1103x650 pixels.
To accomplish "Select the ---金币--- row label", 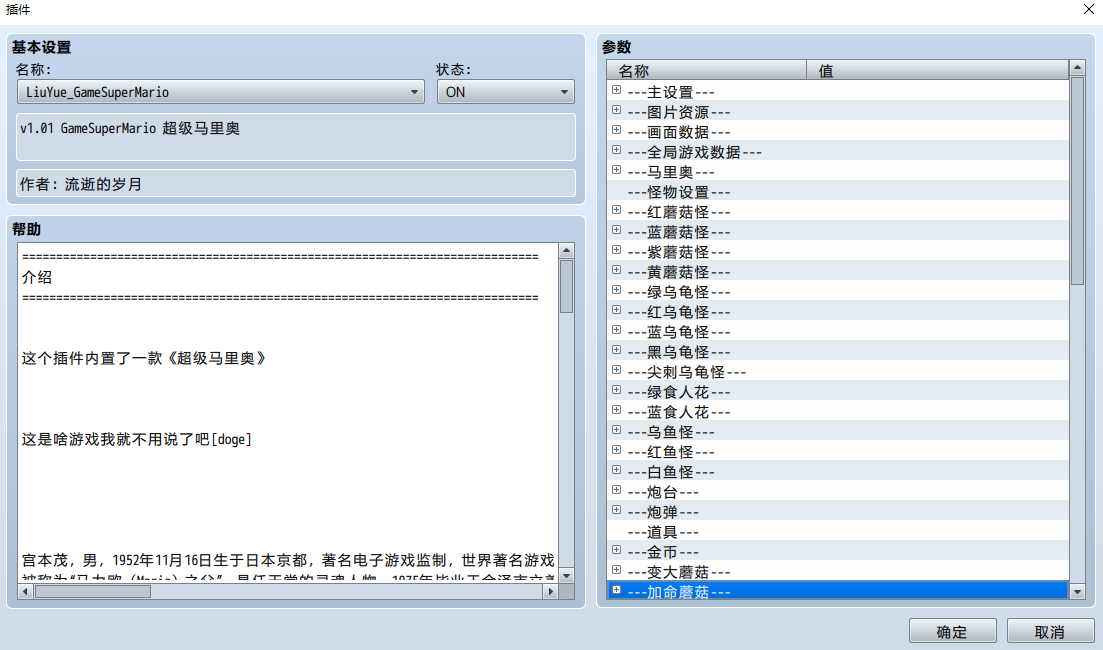I will pyautogui.click(x=663, y=552).
